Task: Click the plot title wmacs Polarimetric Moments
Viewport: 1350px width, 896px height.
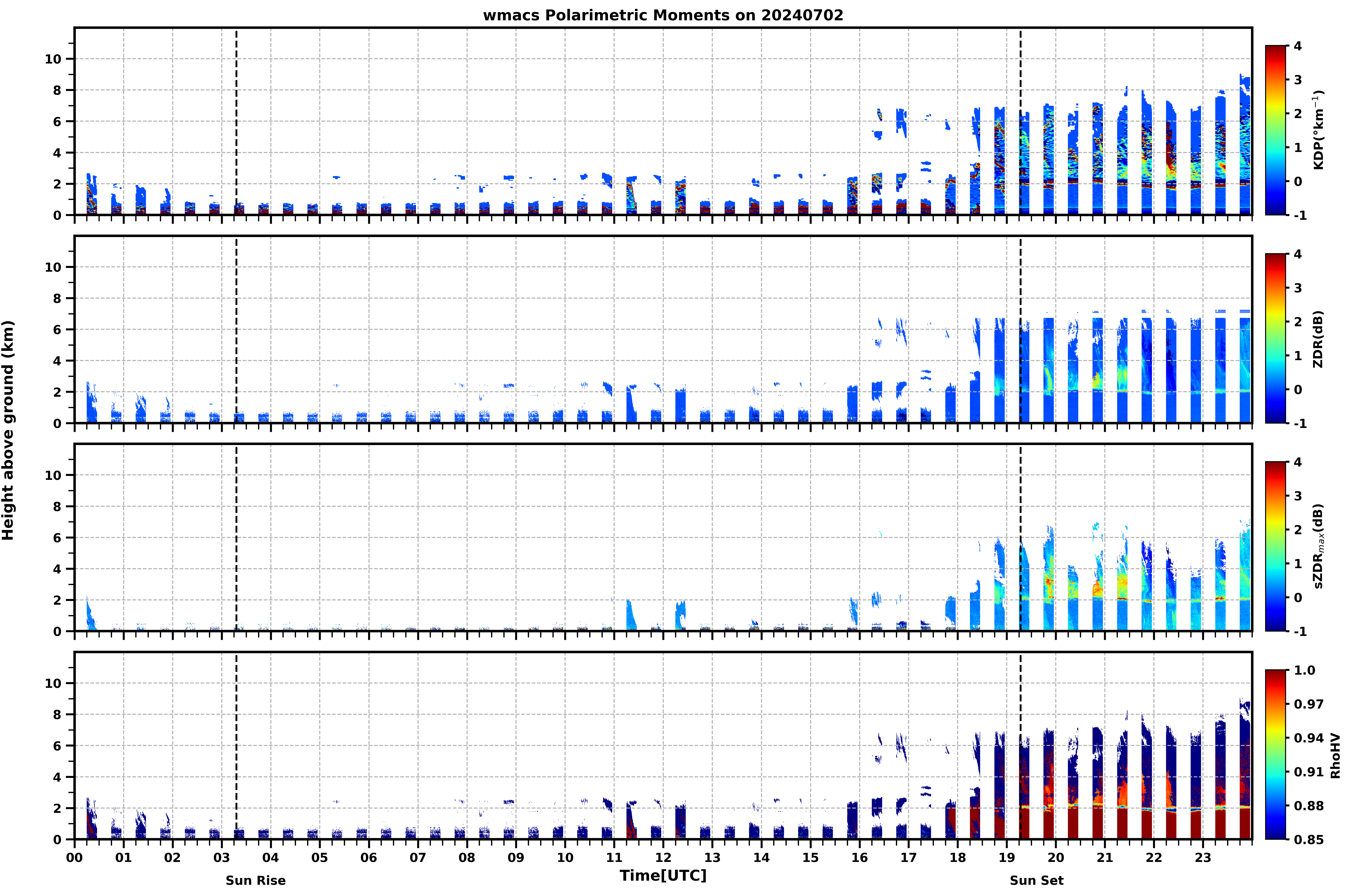Action: click(x=663, y=15)
